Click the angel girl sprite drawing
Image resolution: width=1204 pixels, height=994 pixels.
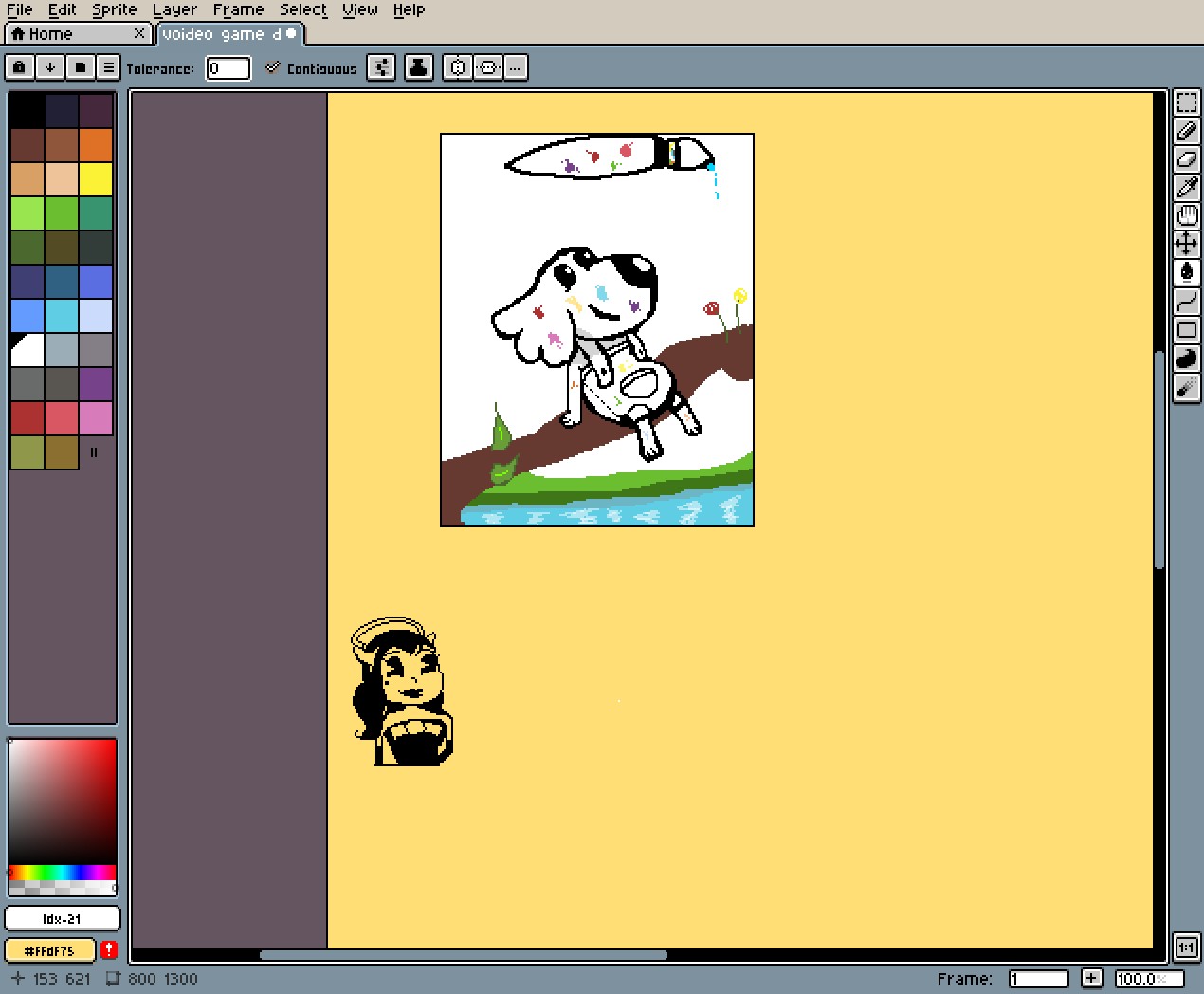click(x=401, y=692)
